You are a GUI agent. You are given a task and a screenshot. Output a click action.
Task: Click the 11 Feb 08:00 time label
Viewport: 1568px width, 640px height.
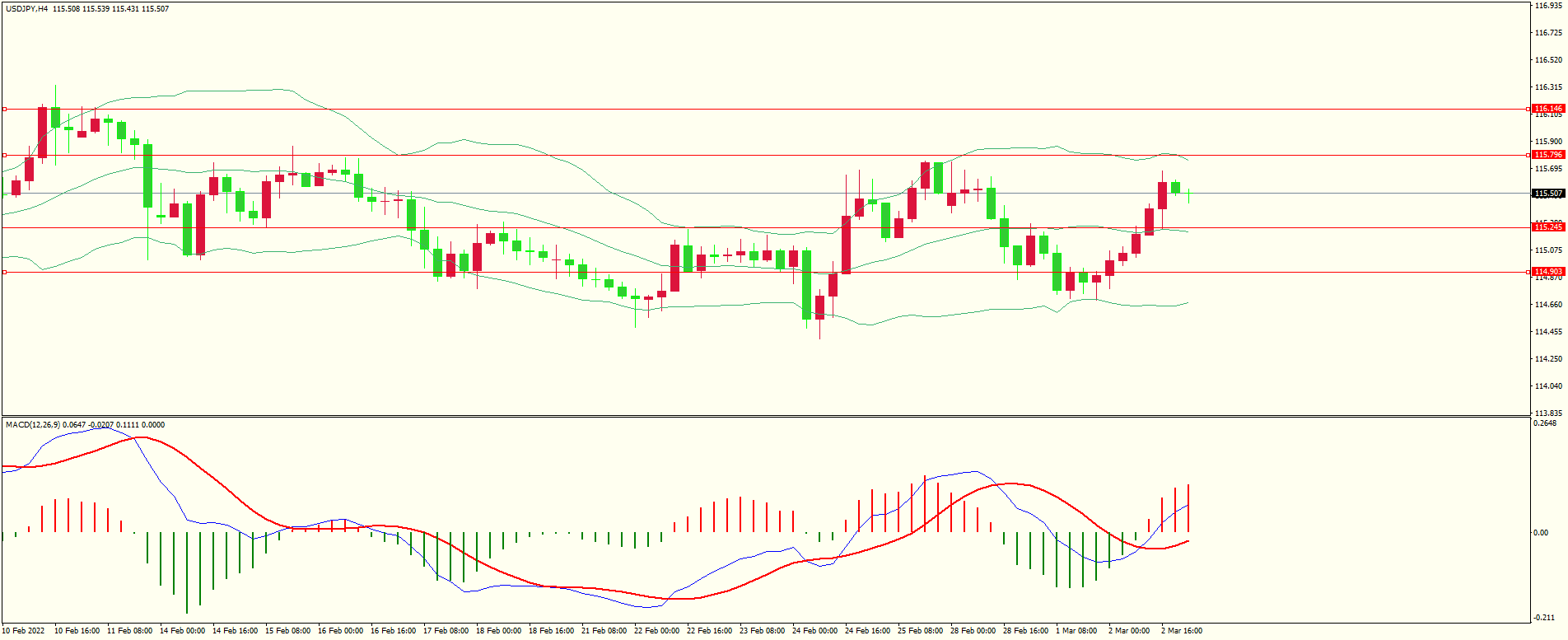click(129, 631)
